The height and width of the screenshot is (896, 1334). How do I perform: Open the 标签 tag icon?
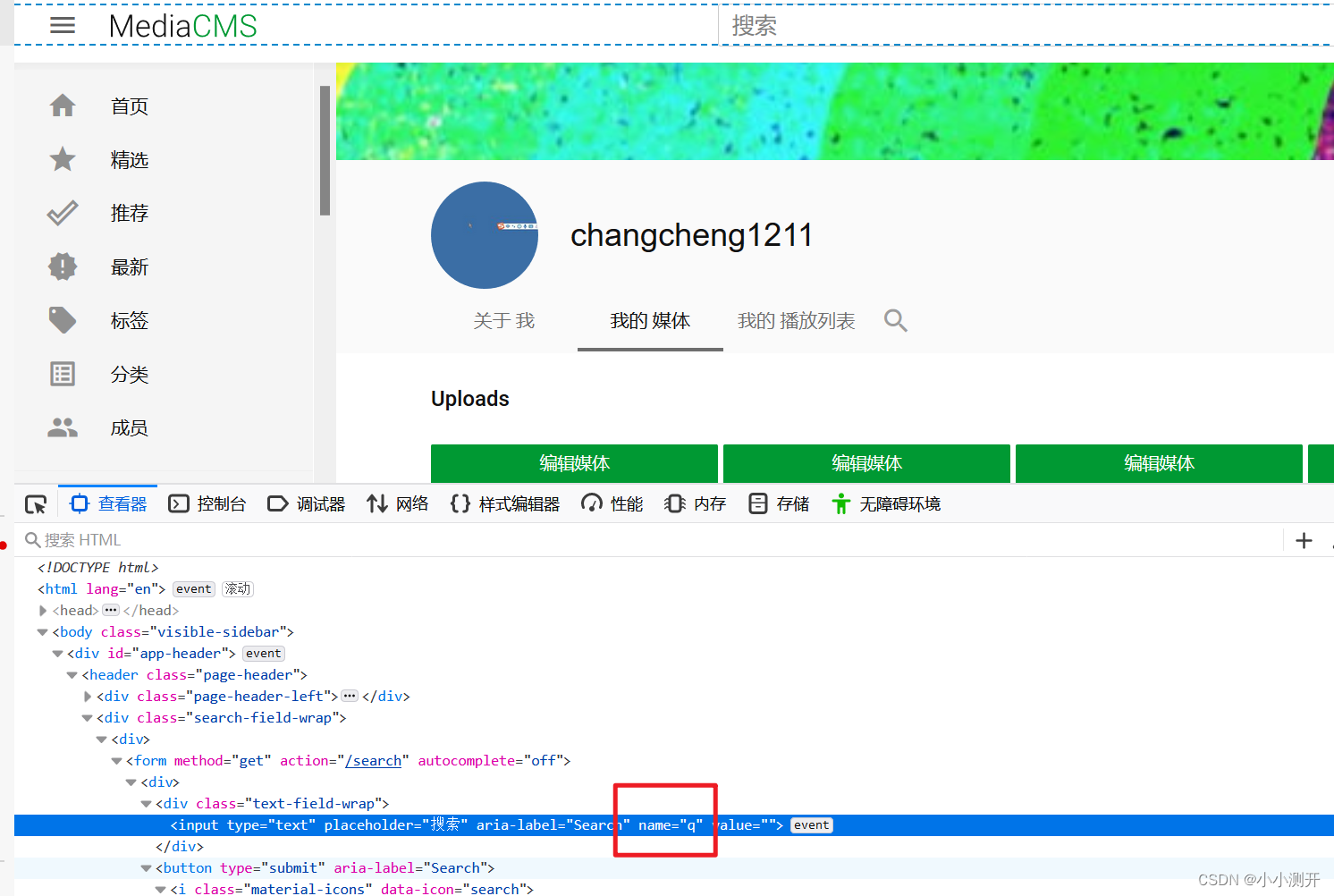[63, 320]
